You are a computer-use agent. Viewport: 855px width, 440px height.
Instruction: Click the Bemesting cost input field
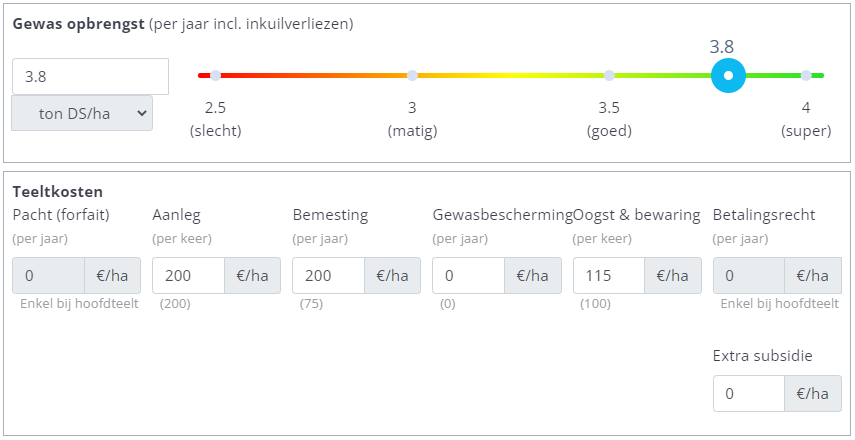tap(328, 276)
